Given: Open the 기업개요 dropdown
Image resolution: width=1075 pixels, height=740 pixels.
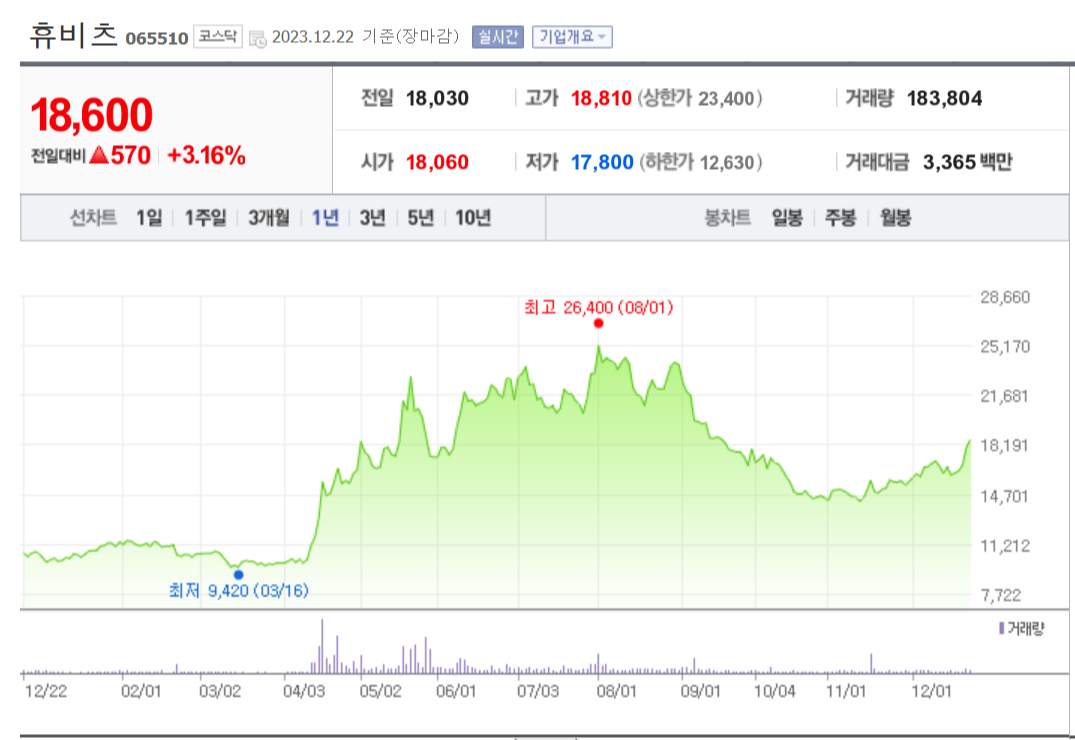Looking at the screenshot, I should click(572, 37).
